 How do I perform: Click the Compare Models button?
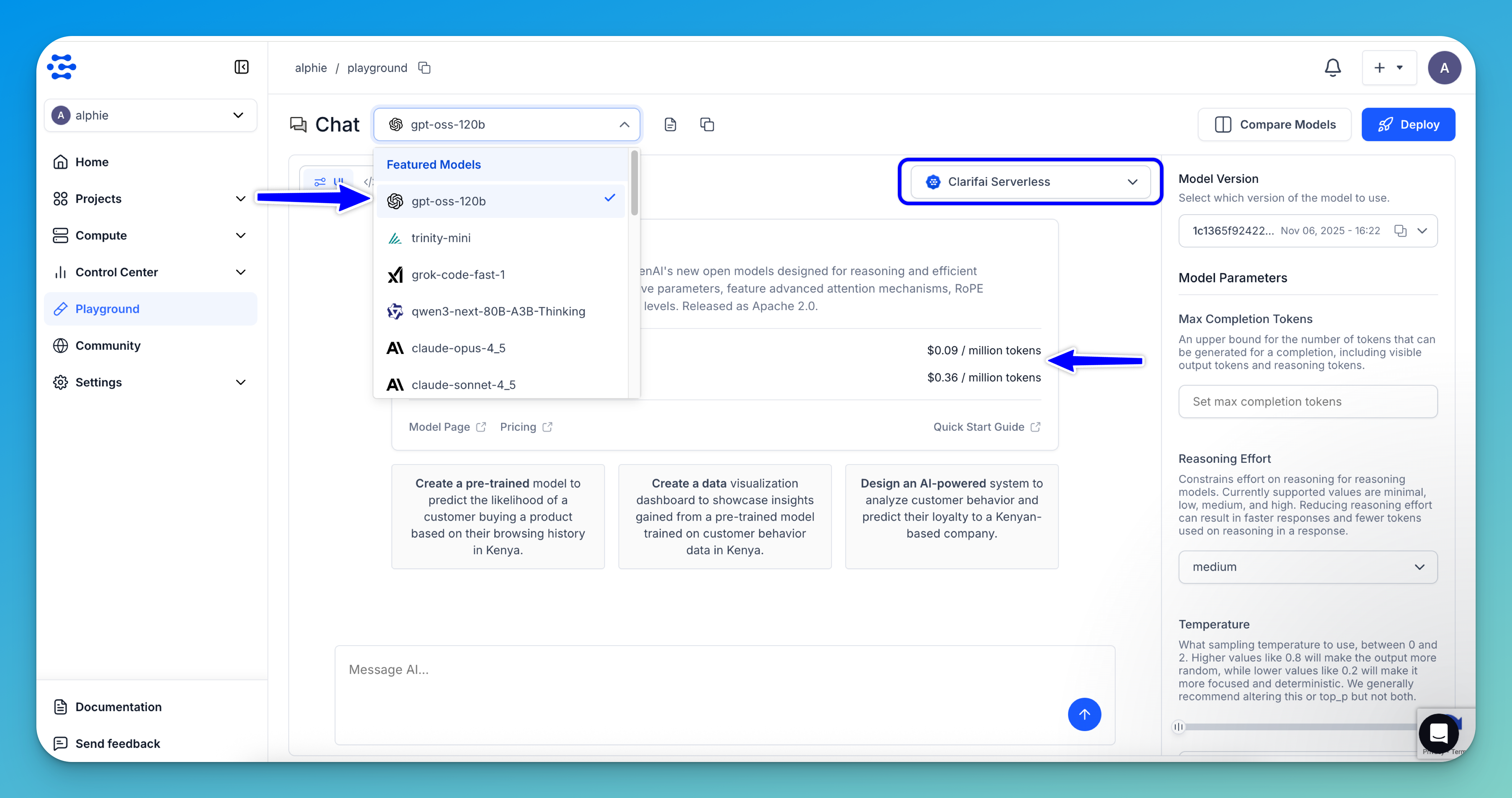1274,125
